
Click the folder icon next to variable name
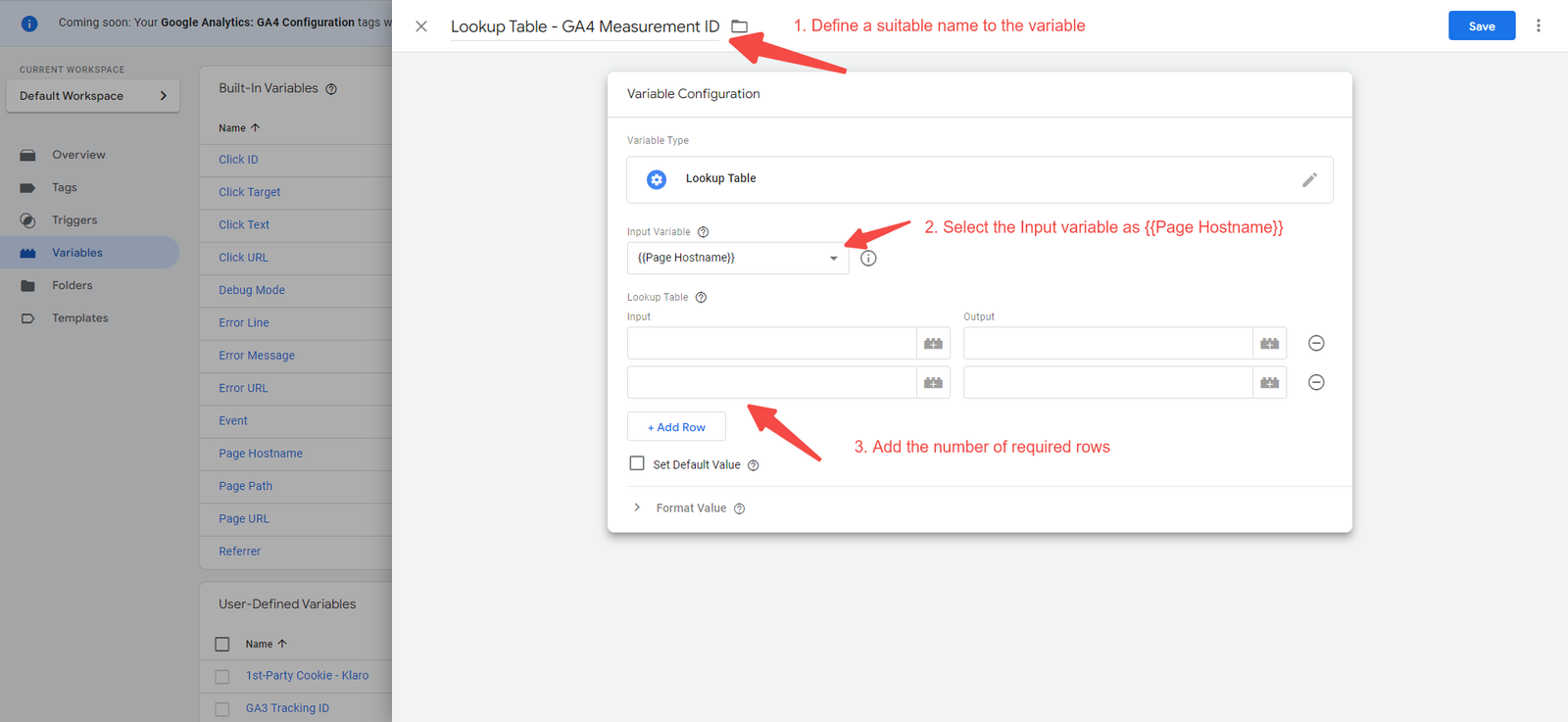740,26
